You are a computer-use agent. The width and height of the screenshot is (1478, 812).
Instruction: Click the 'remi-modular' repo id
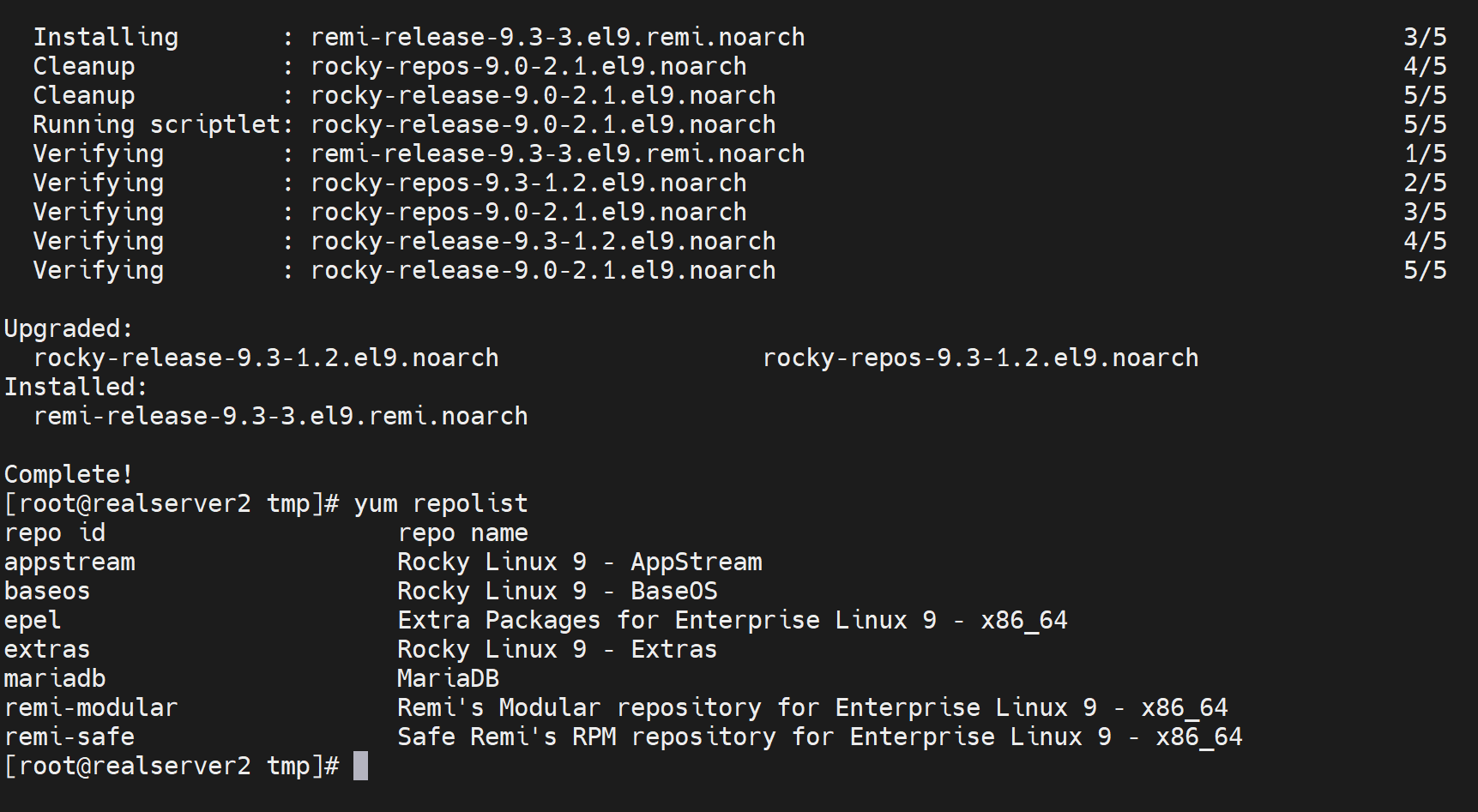tap(91, 707)
